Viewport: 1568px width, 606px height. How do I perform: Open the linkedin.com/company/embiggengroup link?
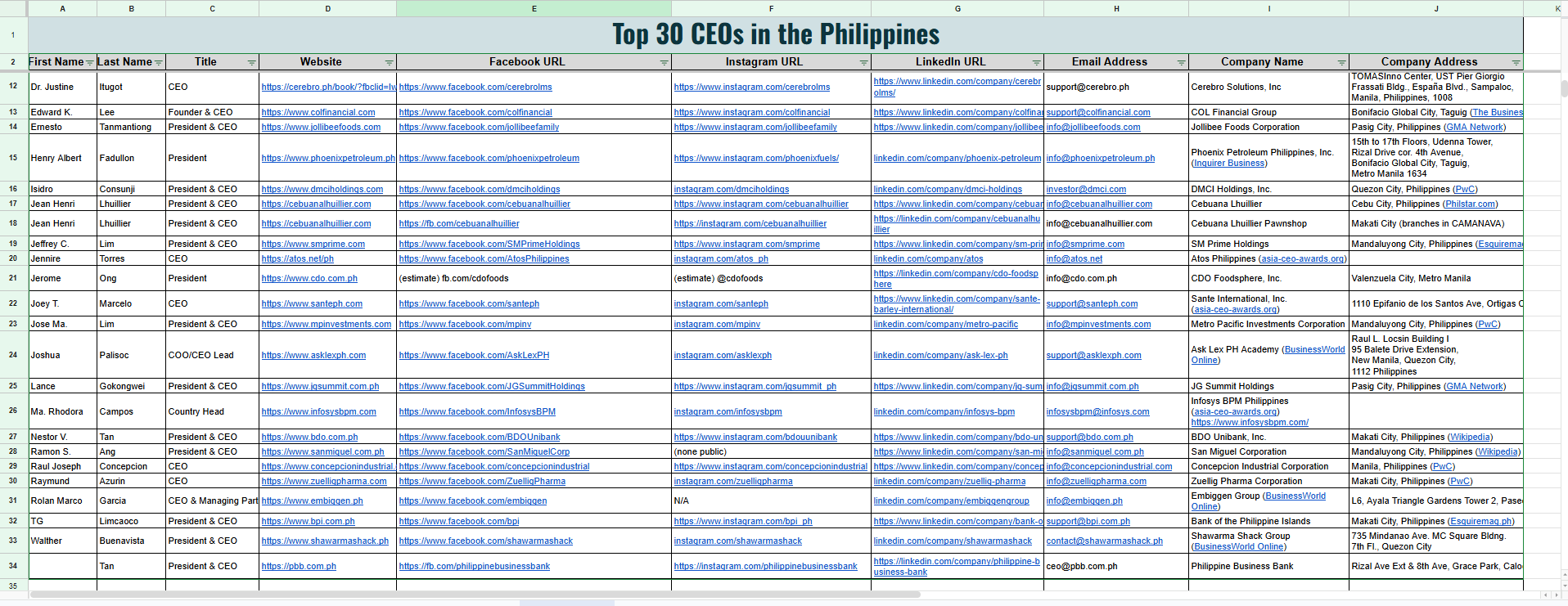[952, 501]
